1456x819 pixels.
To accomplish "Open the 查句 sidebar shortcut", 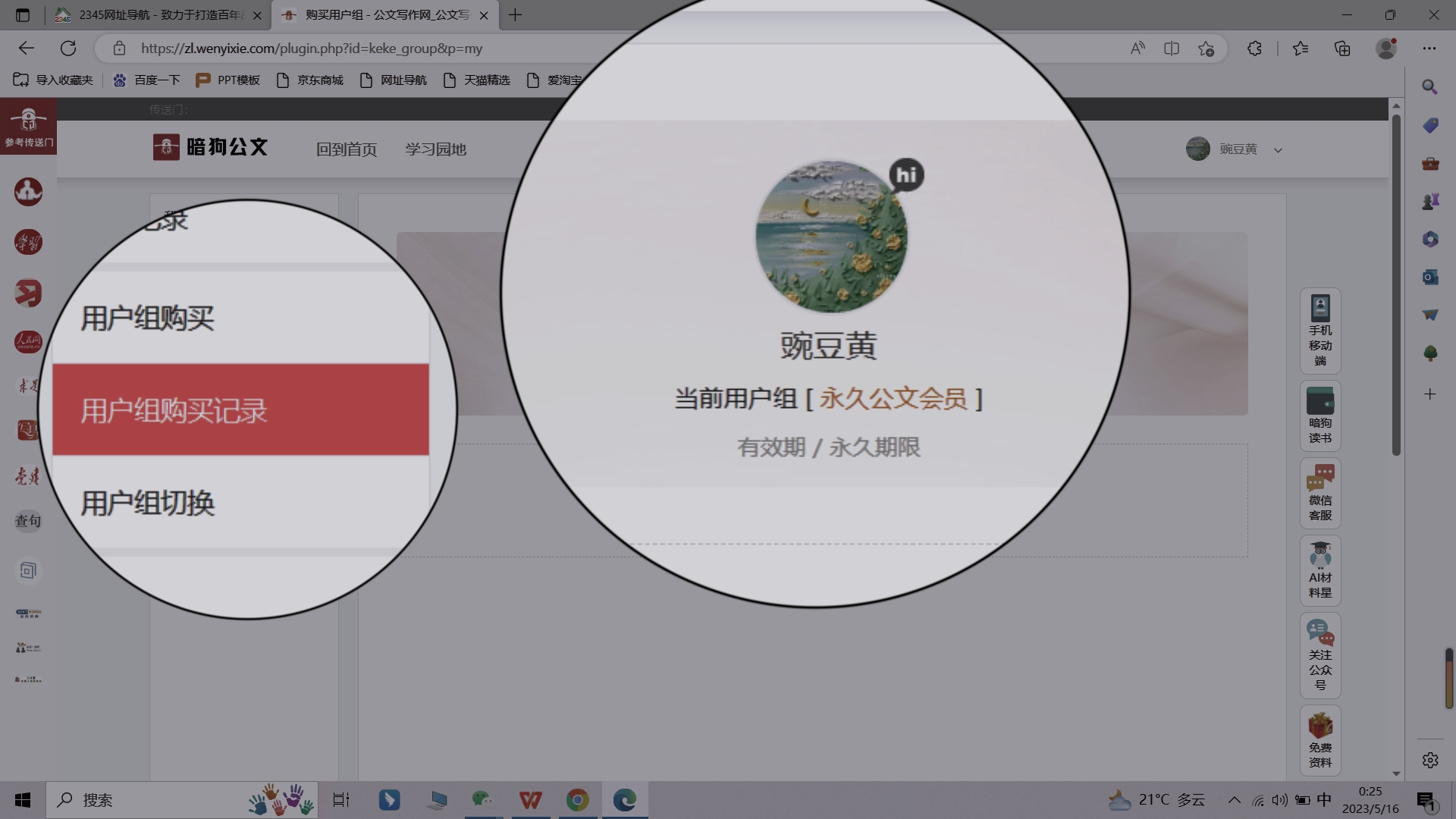I will [28, 521].
